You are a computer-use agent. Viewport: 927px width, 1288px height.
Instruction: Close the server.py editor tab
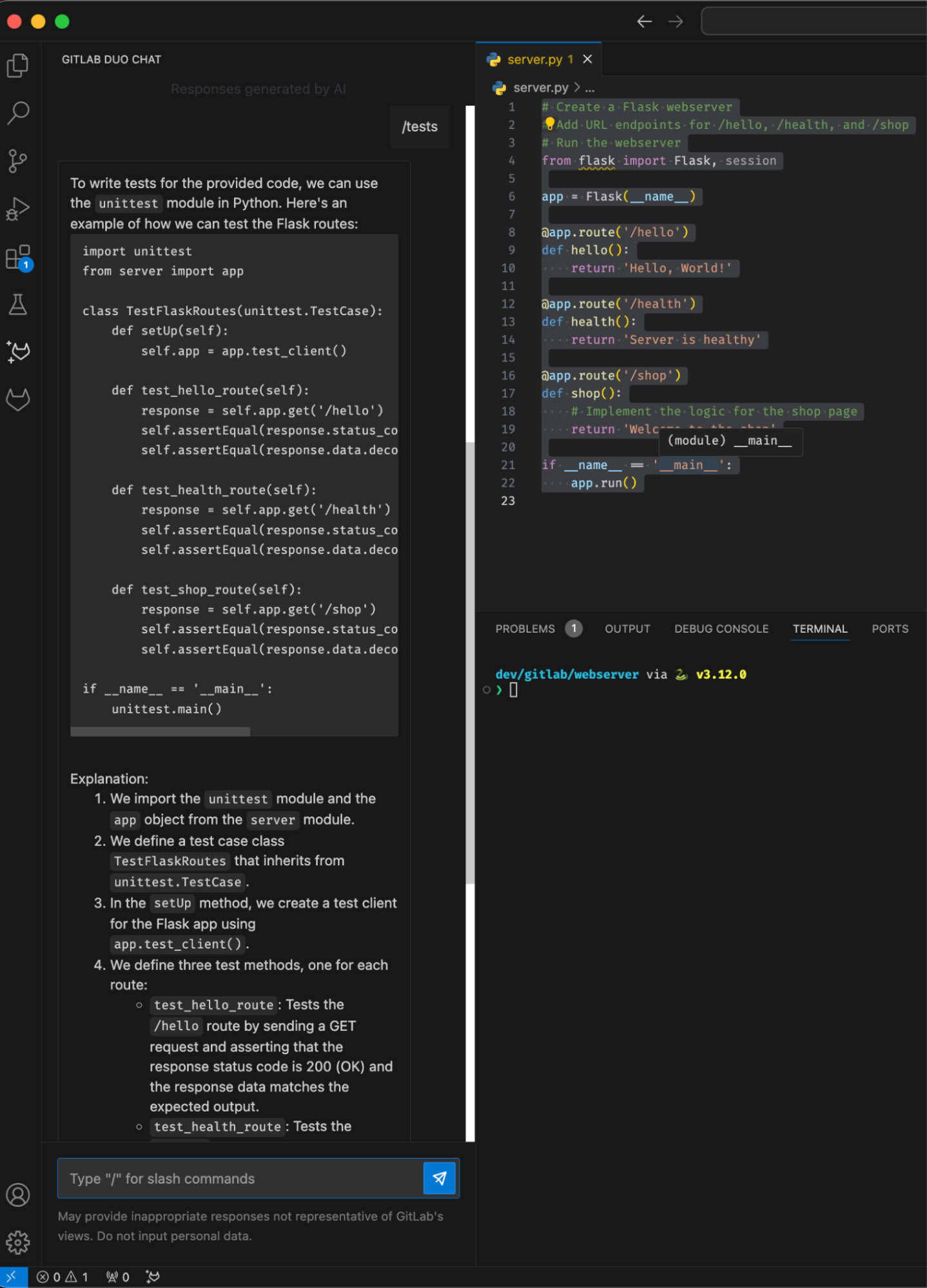tap(587, 59)
